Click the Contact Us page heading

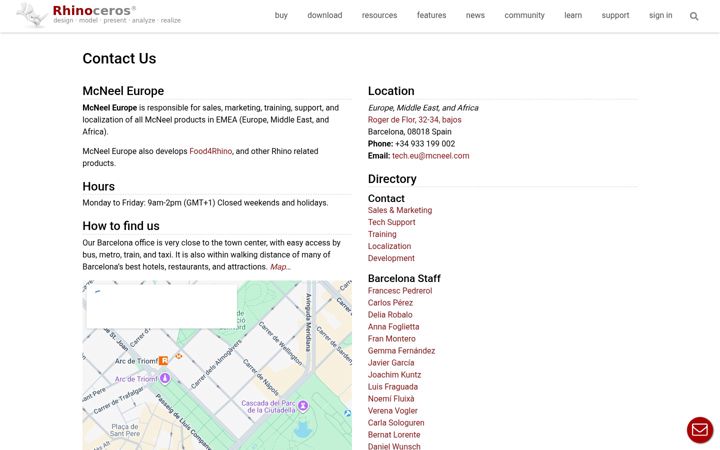pos(119,58)
